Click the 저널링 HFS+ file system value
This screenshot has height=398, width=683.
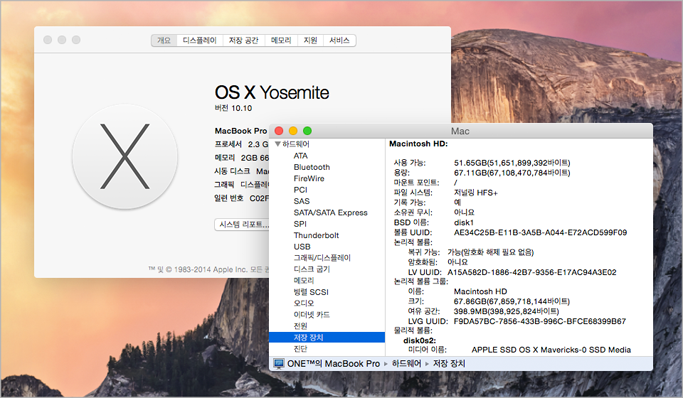click(x=476, y=192)
